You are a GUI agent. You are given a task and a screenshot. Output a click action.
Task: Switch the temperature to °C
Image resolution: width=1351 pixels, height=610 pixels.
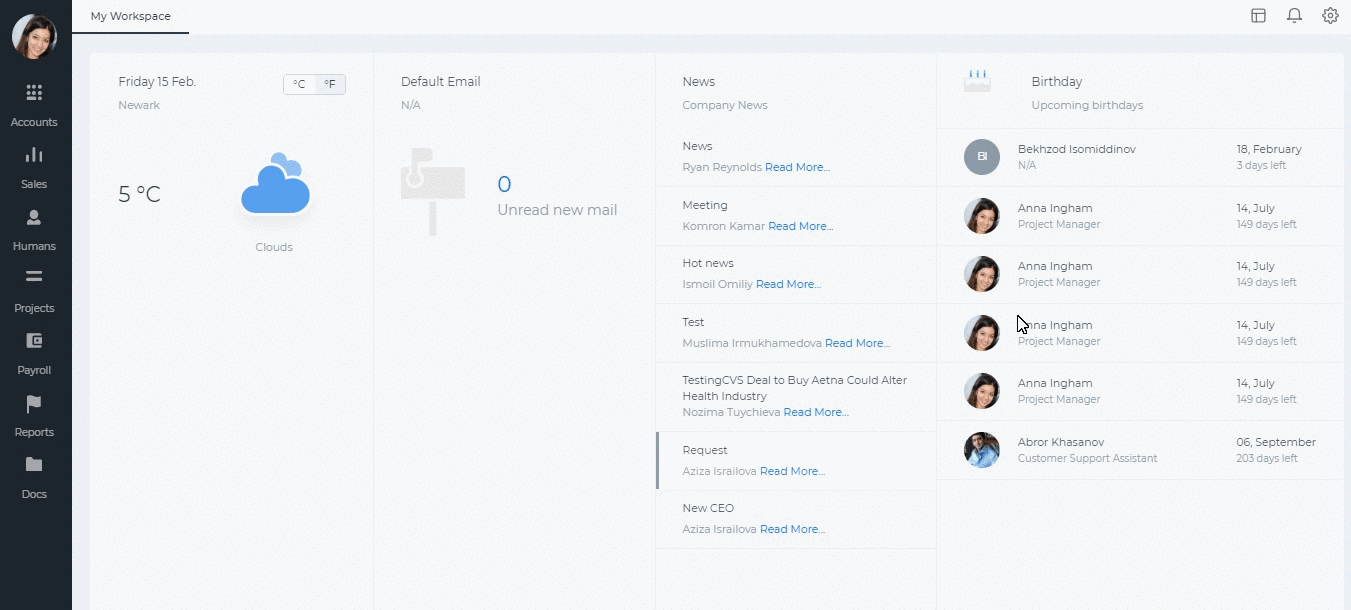point(299,84)
